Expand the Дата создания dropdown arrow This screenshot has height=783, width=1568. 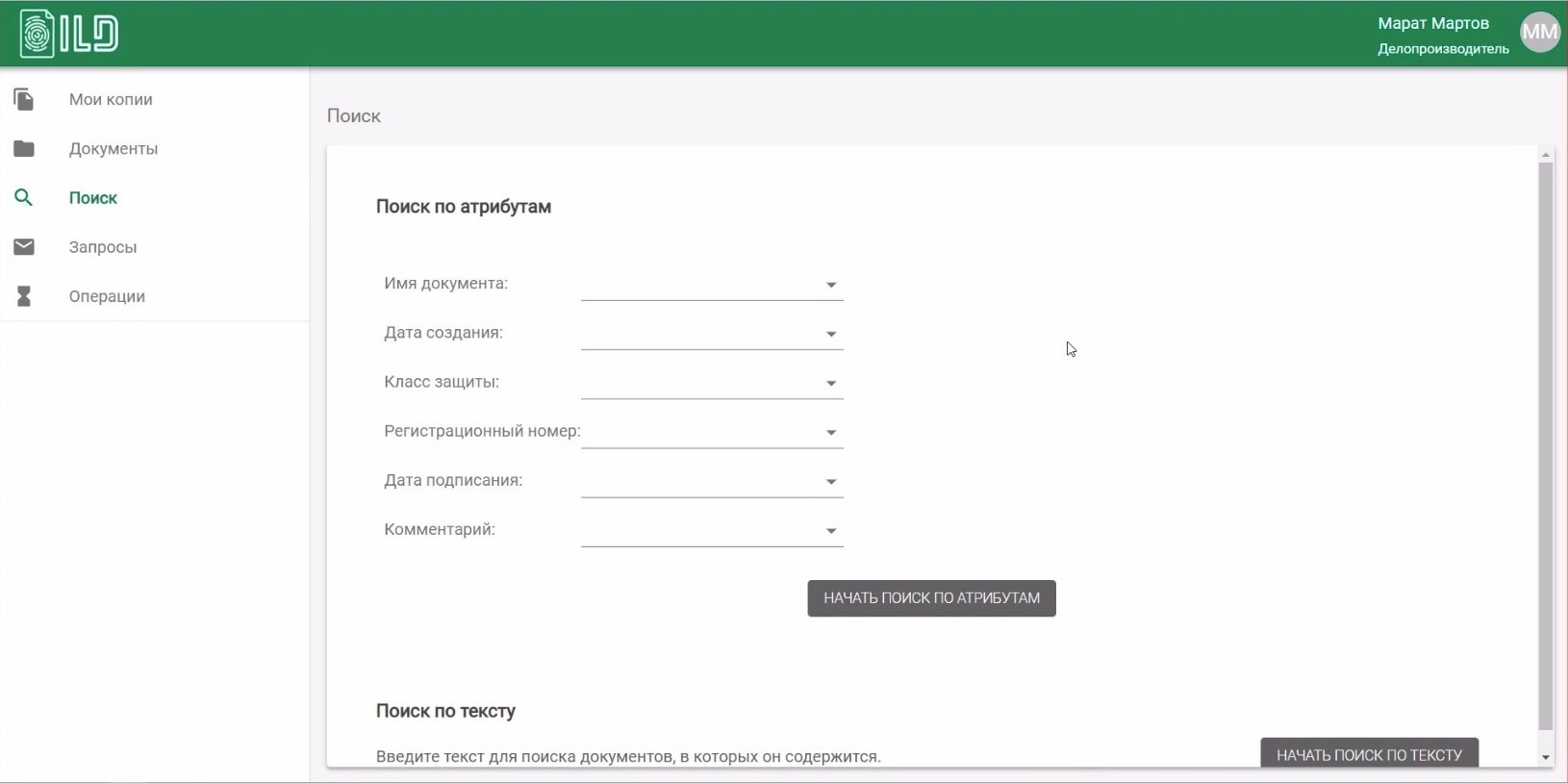[x=831, y=334]
